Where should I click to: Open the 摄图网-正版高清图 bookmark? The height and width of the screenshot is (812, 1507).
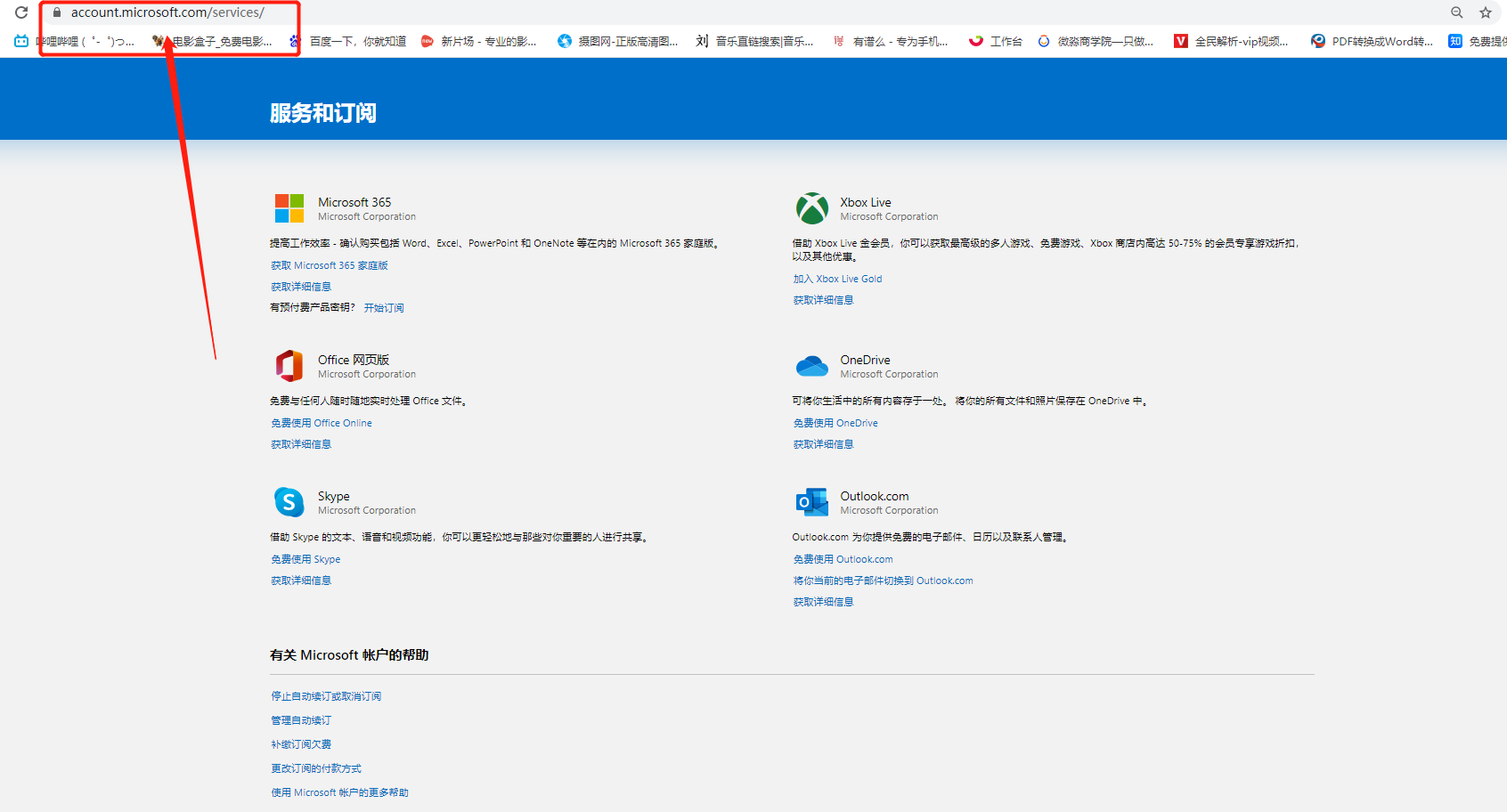click(618, 41)
